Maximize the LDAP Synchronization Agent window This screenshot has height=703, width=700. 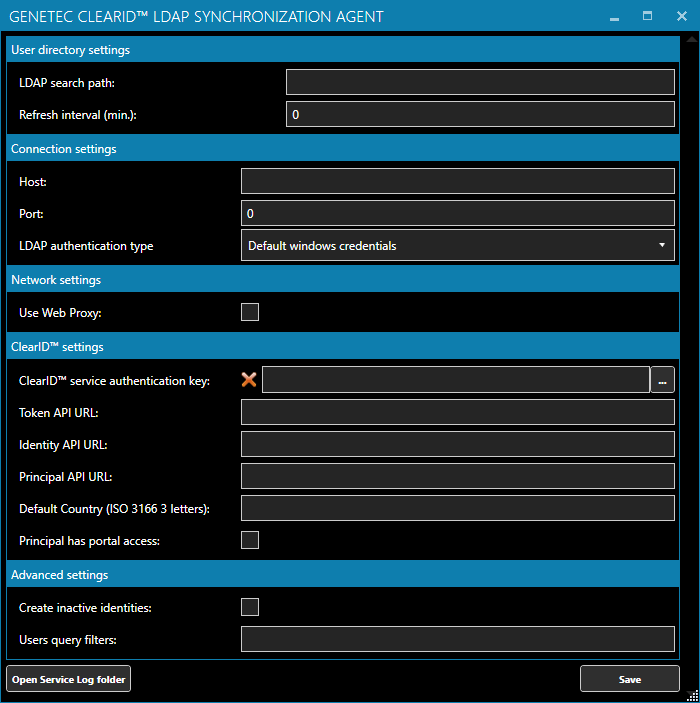click(647, 16)
